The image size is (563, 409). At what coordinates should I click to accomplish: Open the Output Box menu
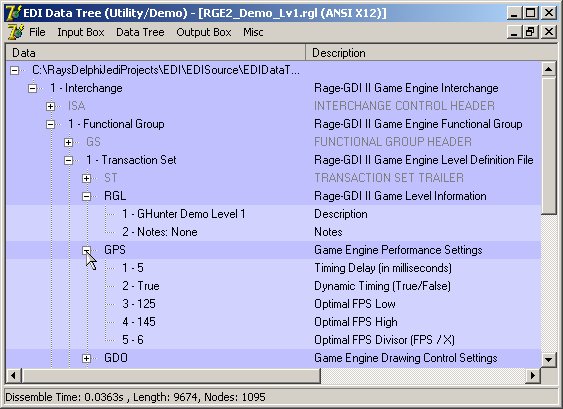point(204,32)
